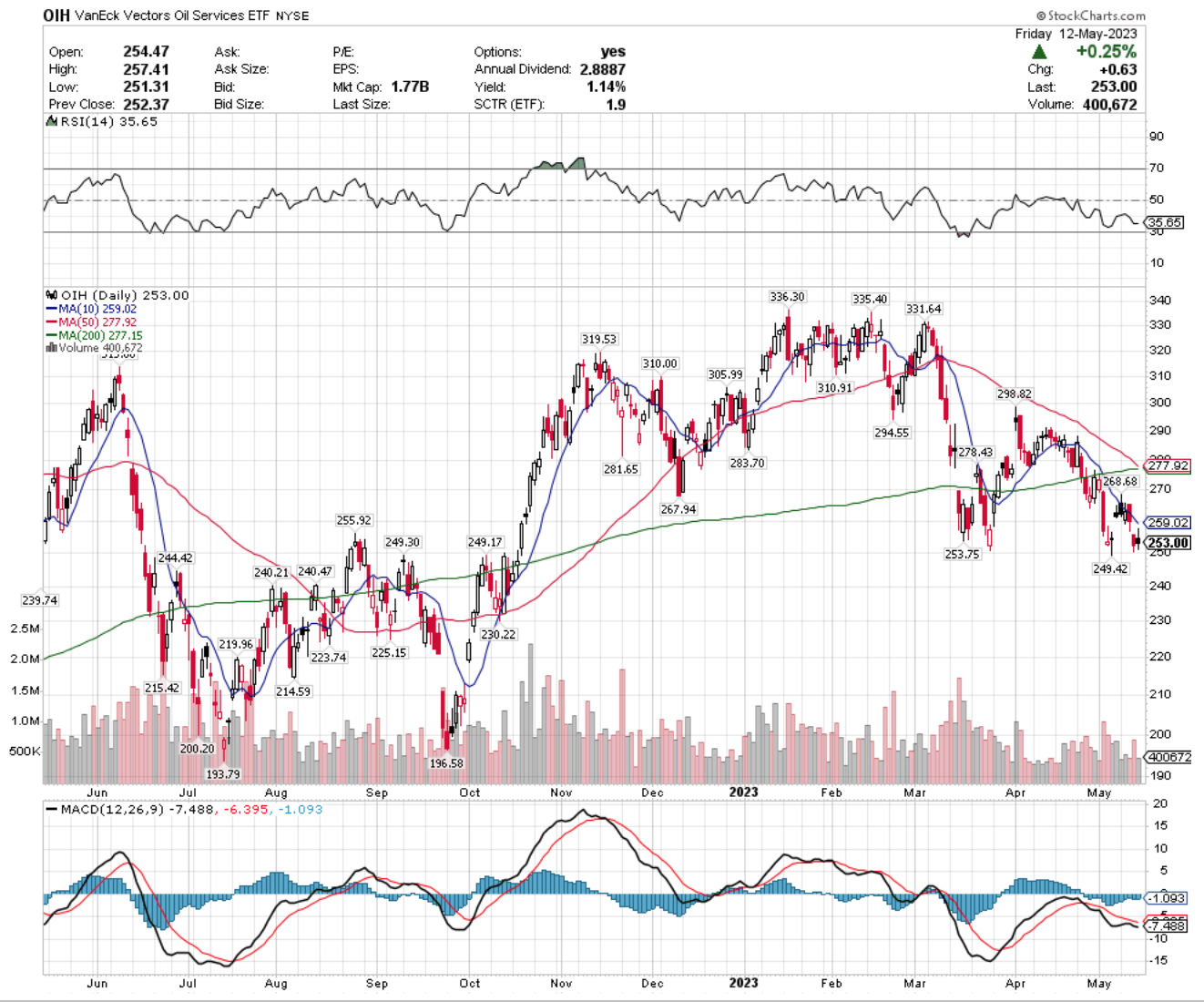This screenshot has width=1204, height=1002.
Task: Click the 249.42 May low label
Action: 1110,569
